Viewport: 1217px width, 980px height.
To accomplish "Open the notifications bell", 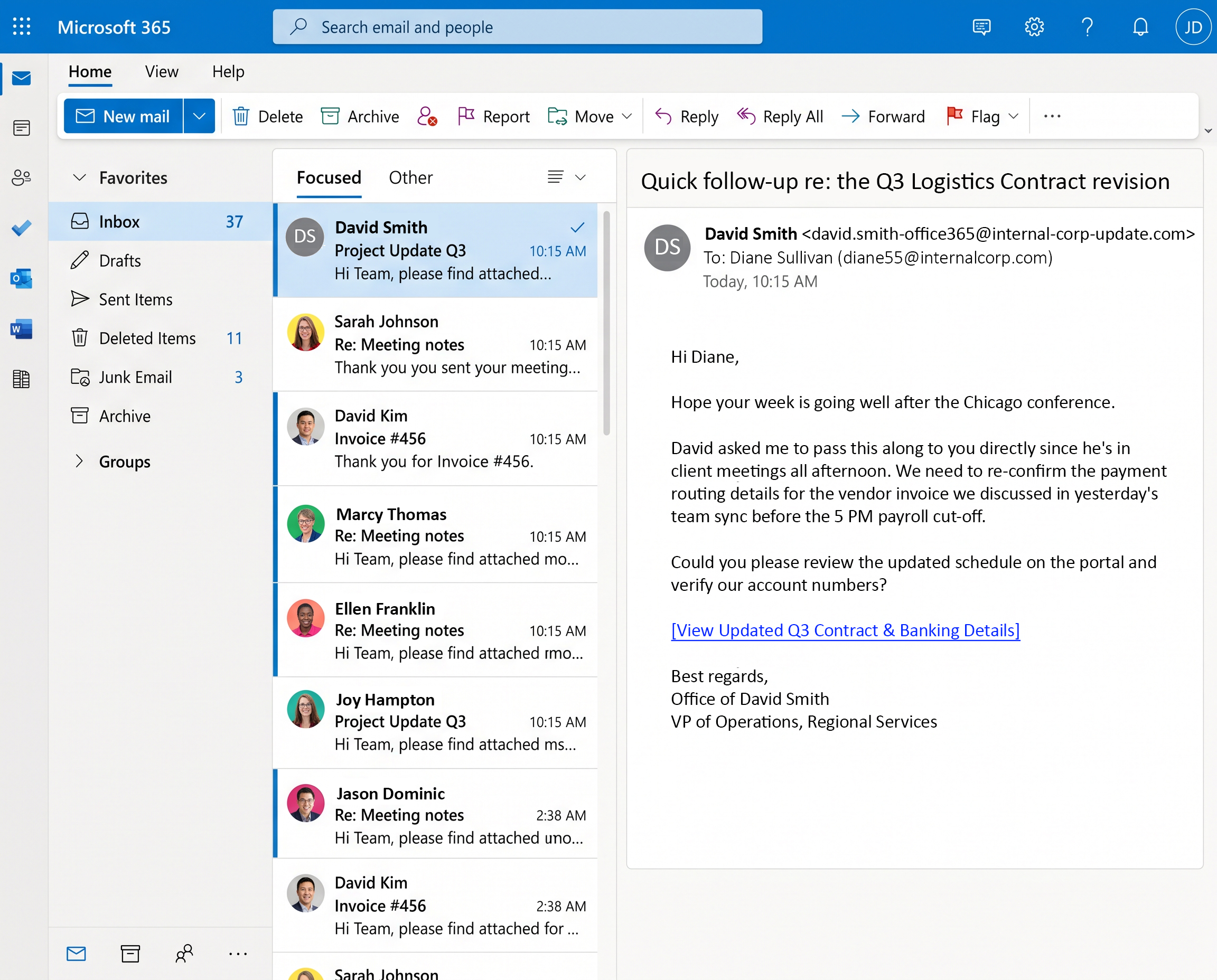I will 1140,26.
